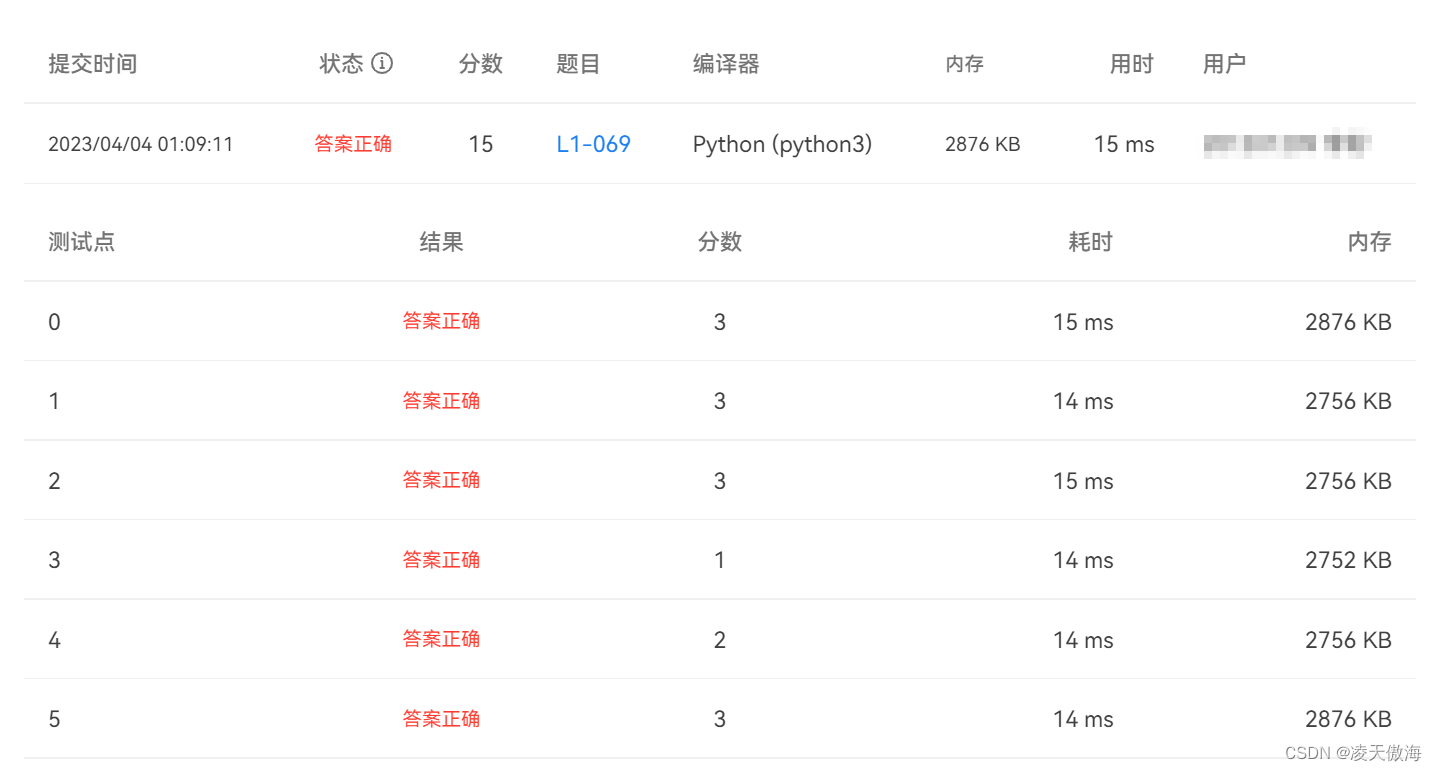Click the 用户 column header
The width and height of the screenshot is (1437, 771).
click(1224, 63)
